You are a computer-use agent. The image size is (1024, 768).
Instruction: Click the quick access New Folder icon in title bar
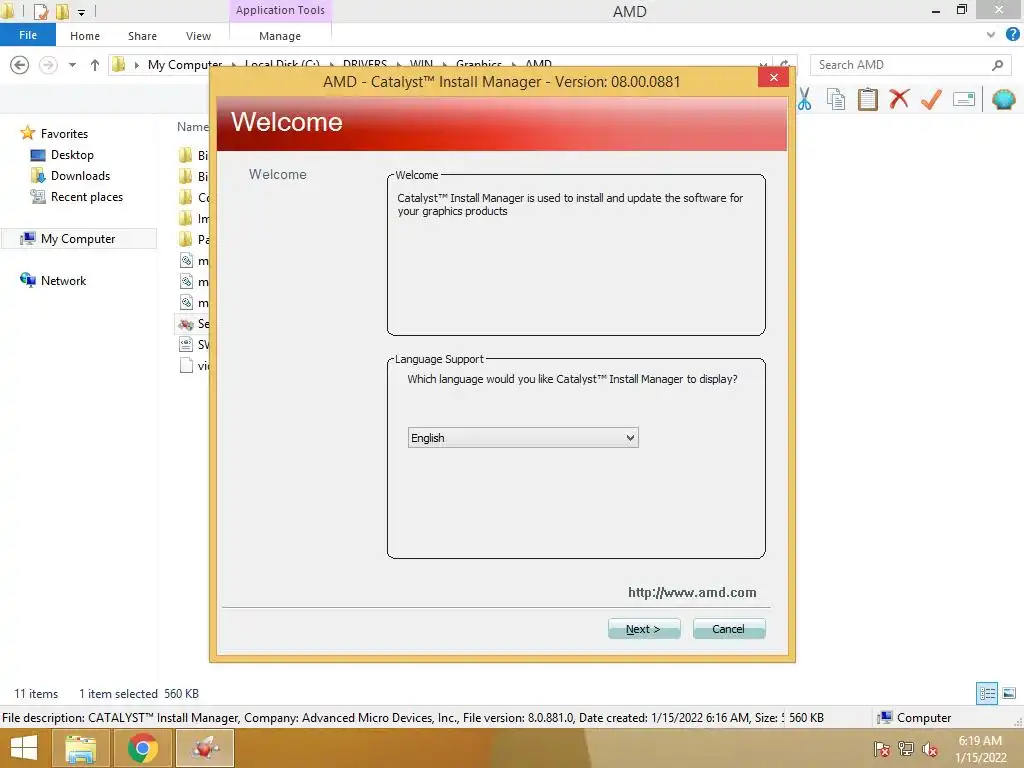point(62,11)
